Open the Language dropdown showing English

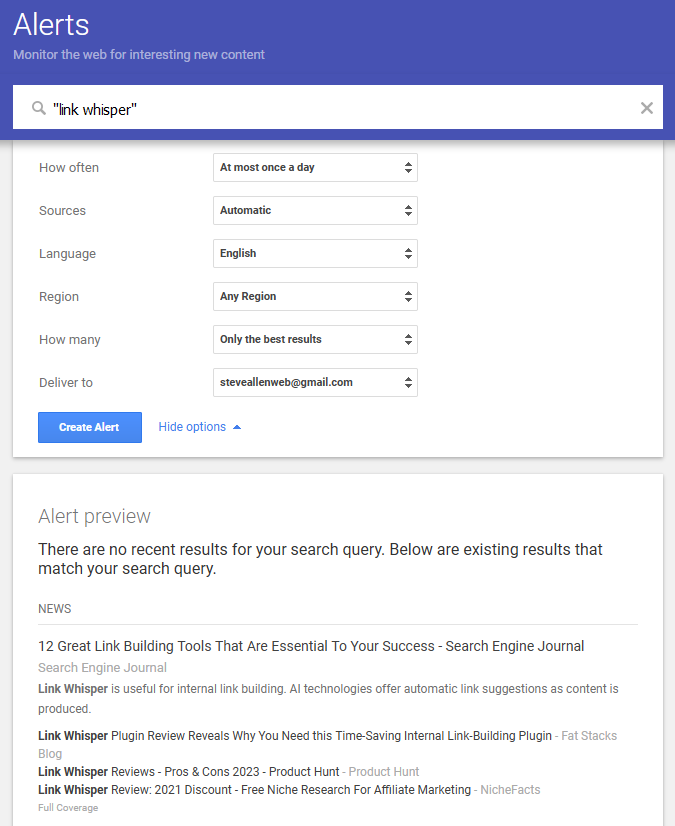[x=315, y=254]
